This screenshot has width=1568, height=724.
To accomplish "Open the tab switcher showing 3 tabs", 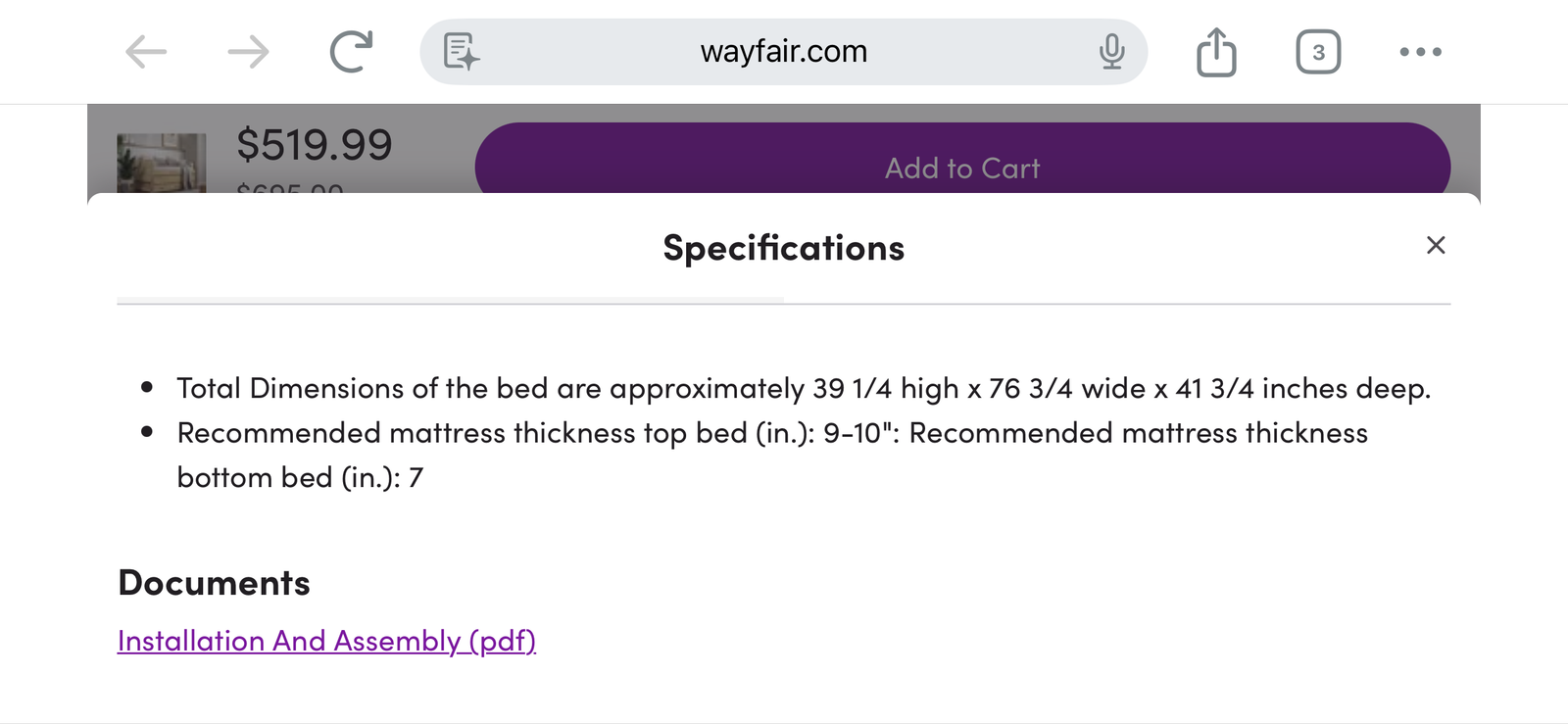I will coord(1318,52).
